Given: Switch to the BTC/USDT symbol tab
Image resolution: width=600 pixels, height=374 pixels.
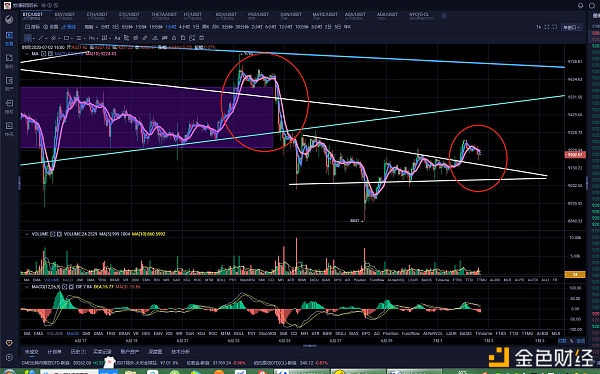Looking at the screenshot, I should click(x=33, y=16).
